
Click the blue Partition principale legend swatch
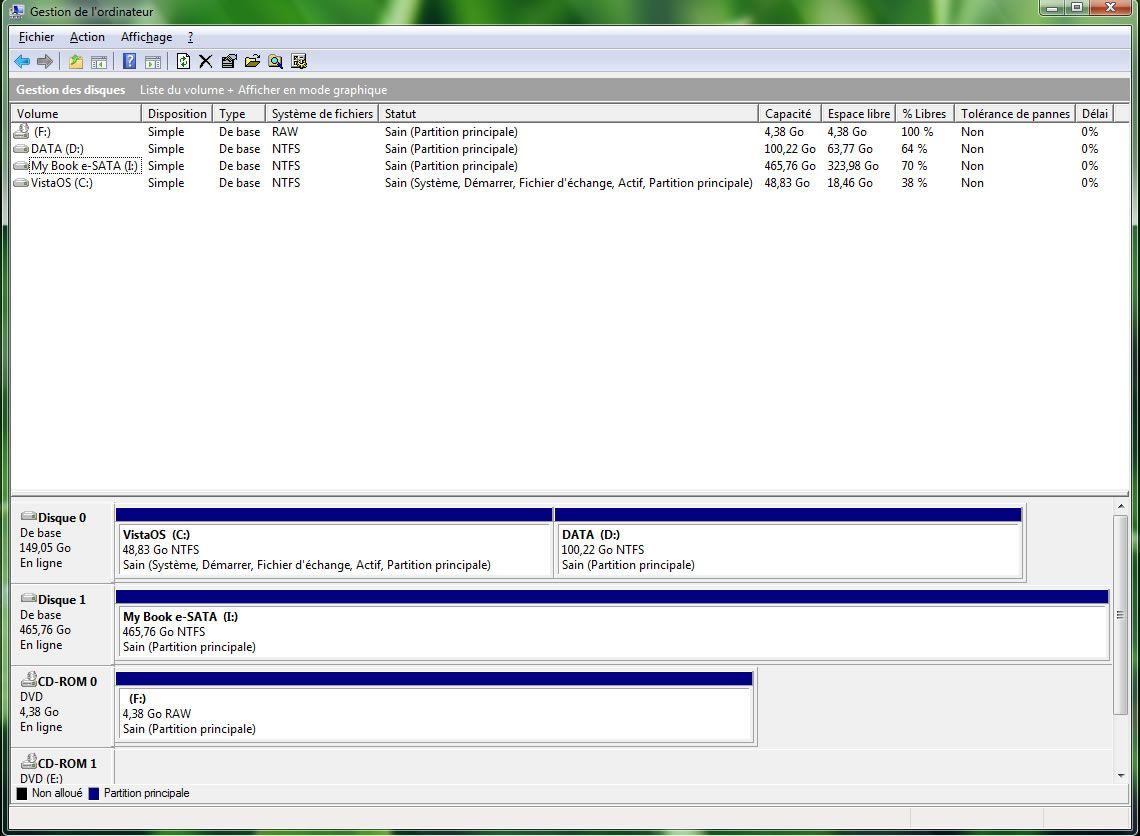pos(93,794)
